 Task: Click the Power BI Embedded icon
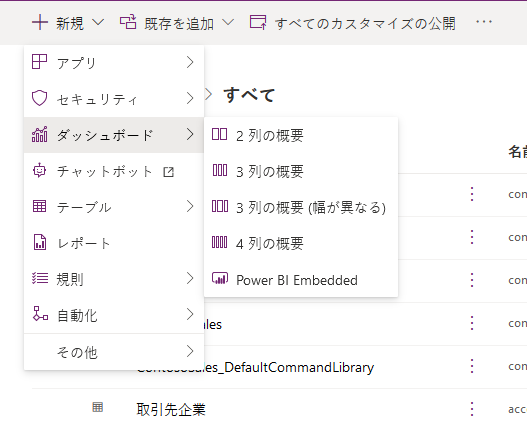(x=220, y=278)
